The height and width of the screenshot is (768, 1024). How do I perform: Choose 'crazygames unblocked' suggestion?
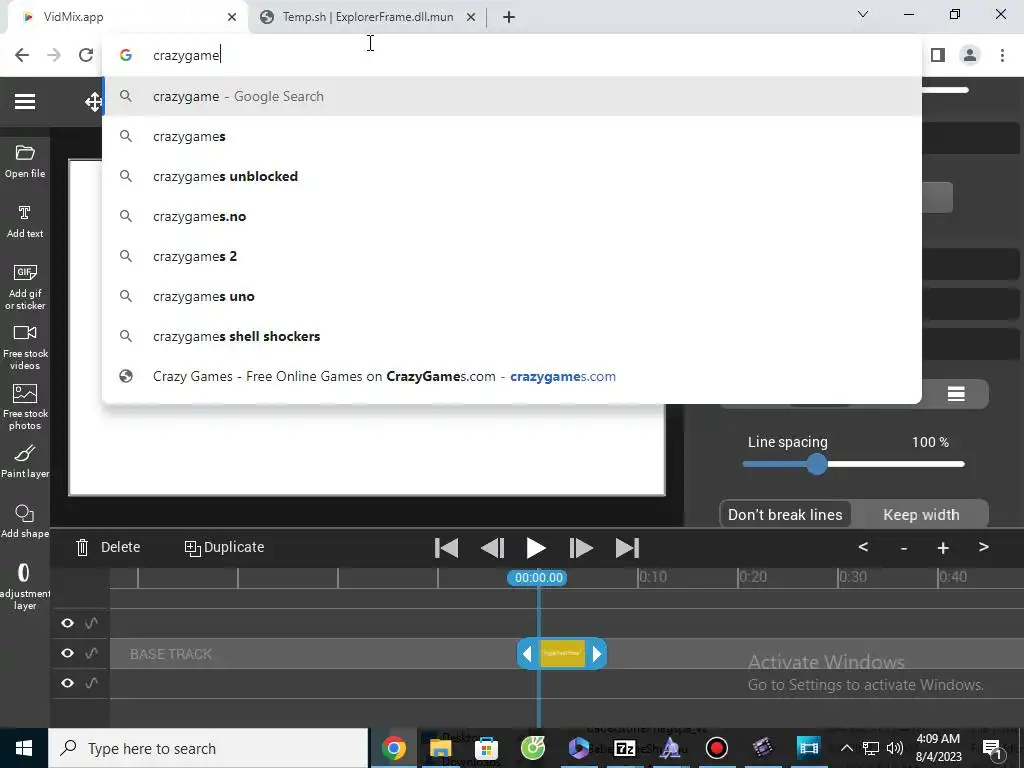(x=512, y=176)
